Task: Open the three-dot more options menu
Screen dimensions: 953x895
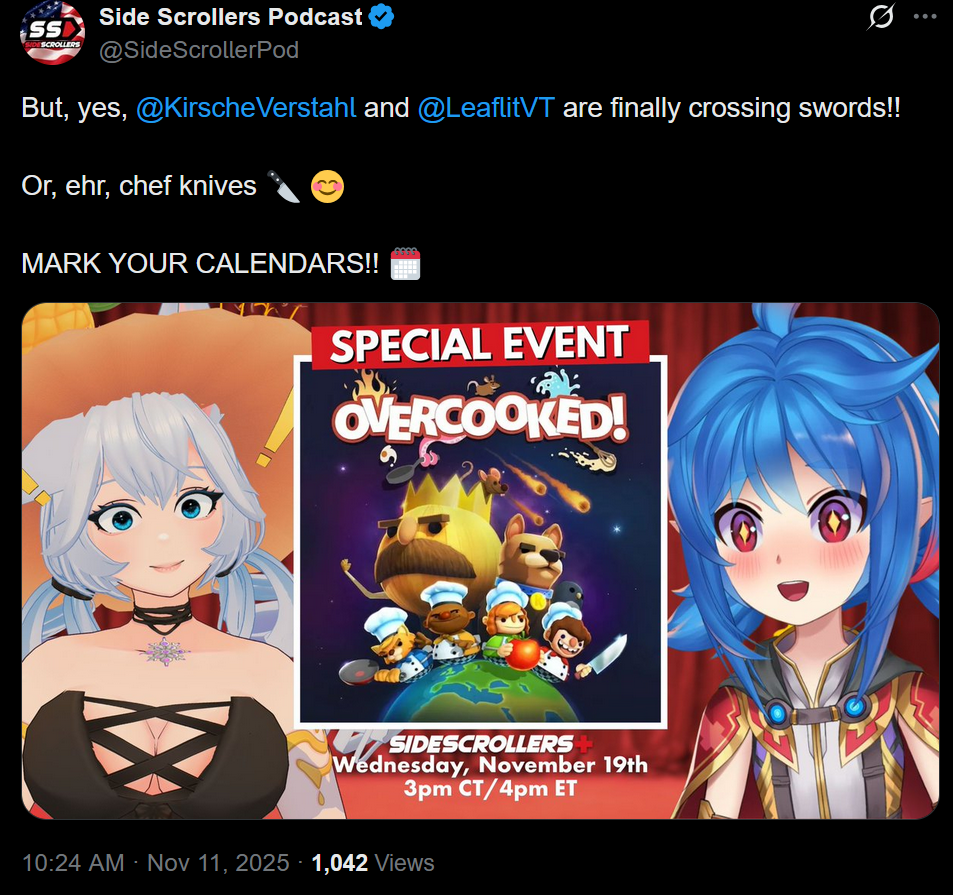Action: tap(925, 16)
